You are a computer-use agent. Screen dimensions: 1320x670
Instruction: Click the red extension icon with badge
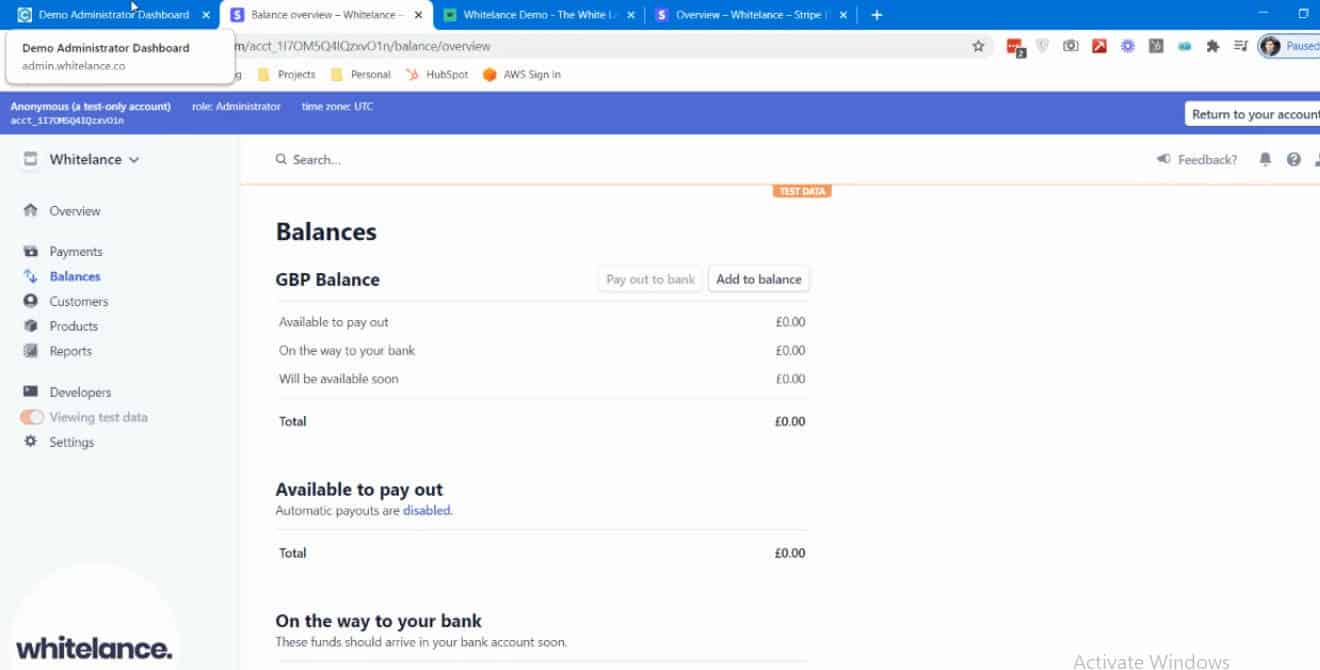[x=1016, y=46]
